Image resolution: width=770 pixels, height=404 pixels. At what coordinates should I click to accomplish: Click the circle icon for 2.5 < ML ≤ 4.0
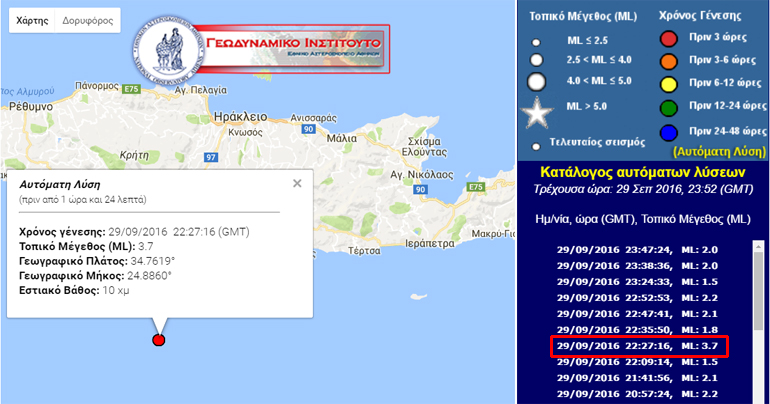click(x=536, y=60)
